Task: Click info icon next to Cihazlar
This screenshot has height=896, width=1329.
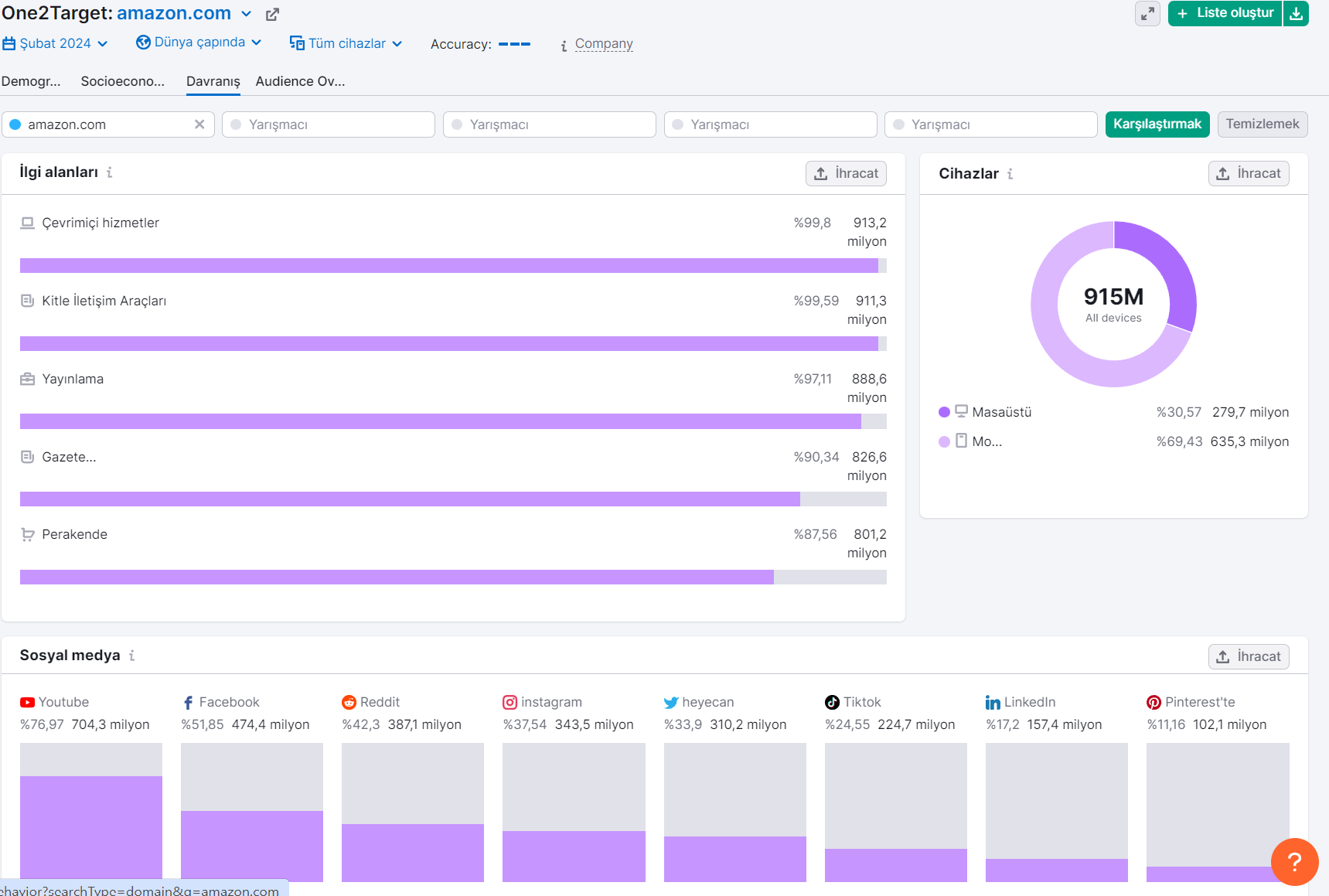Action: point(1010,174)
